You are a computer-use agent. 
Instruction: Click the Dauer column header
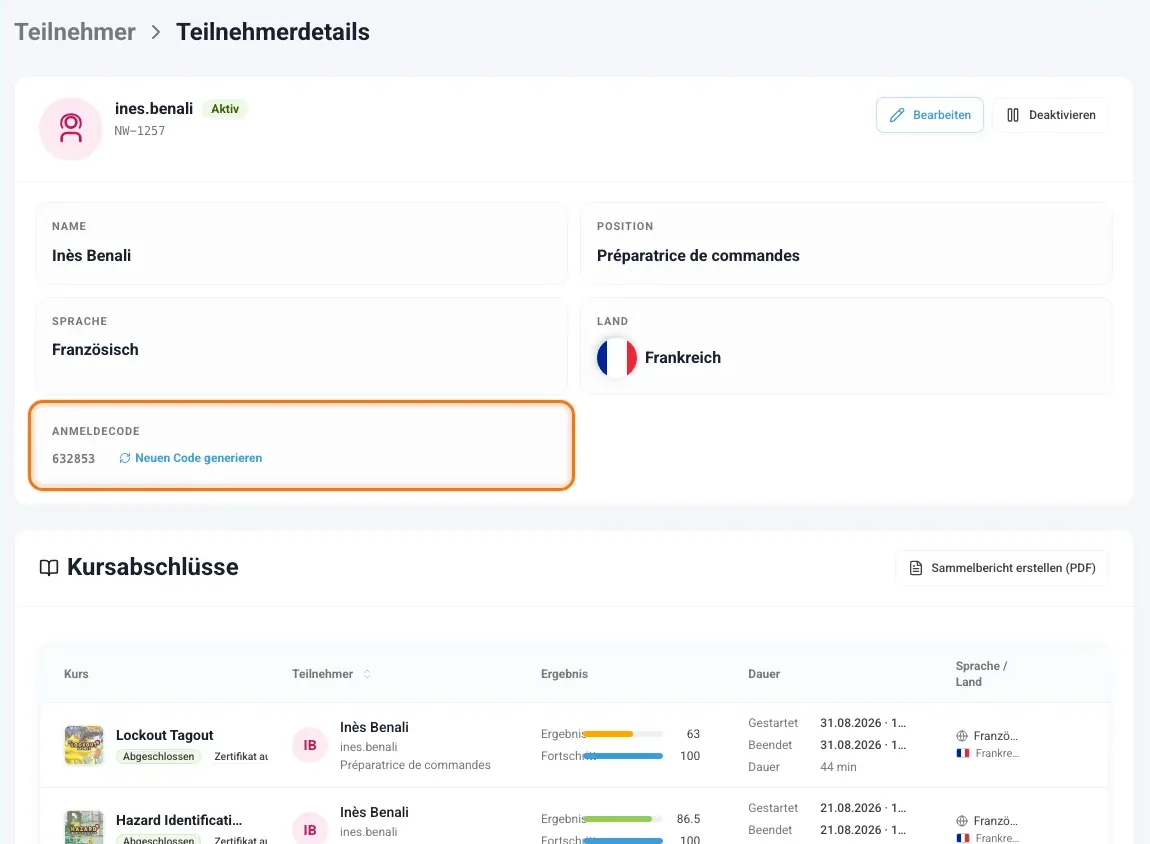[764, 674]
